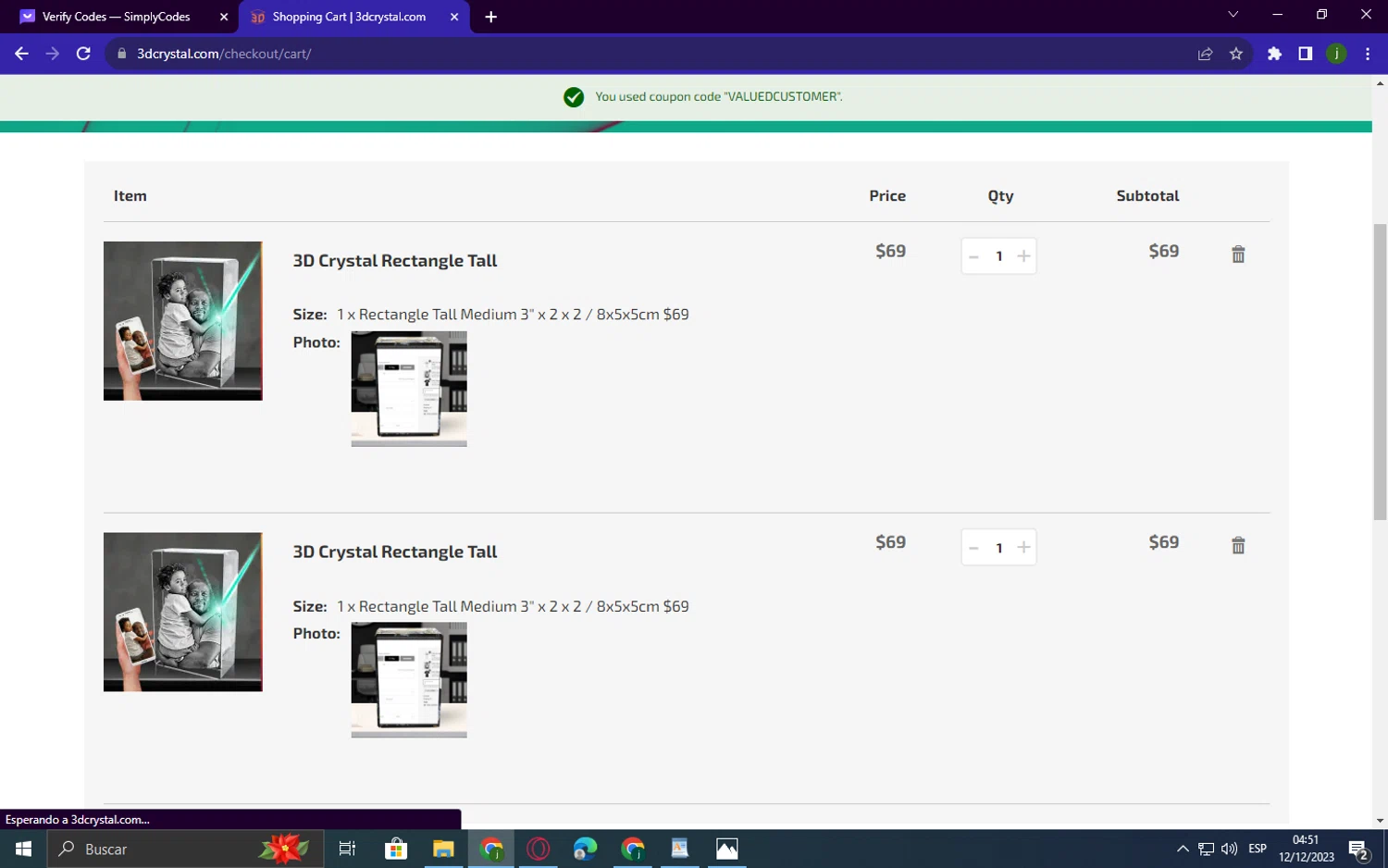1388x868 pixels.
Task: Open clock and calendar showing 04:51
Action: point(1306,849)
